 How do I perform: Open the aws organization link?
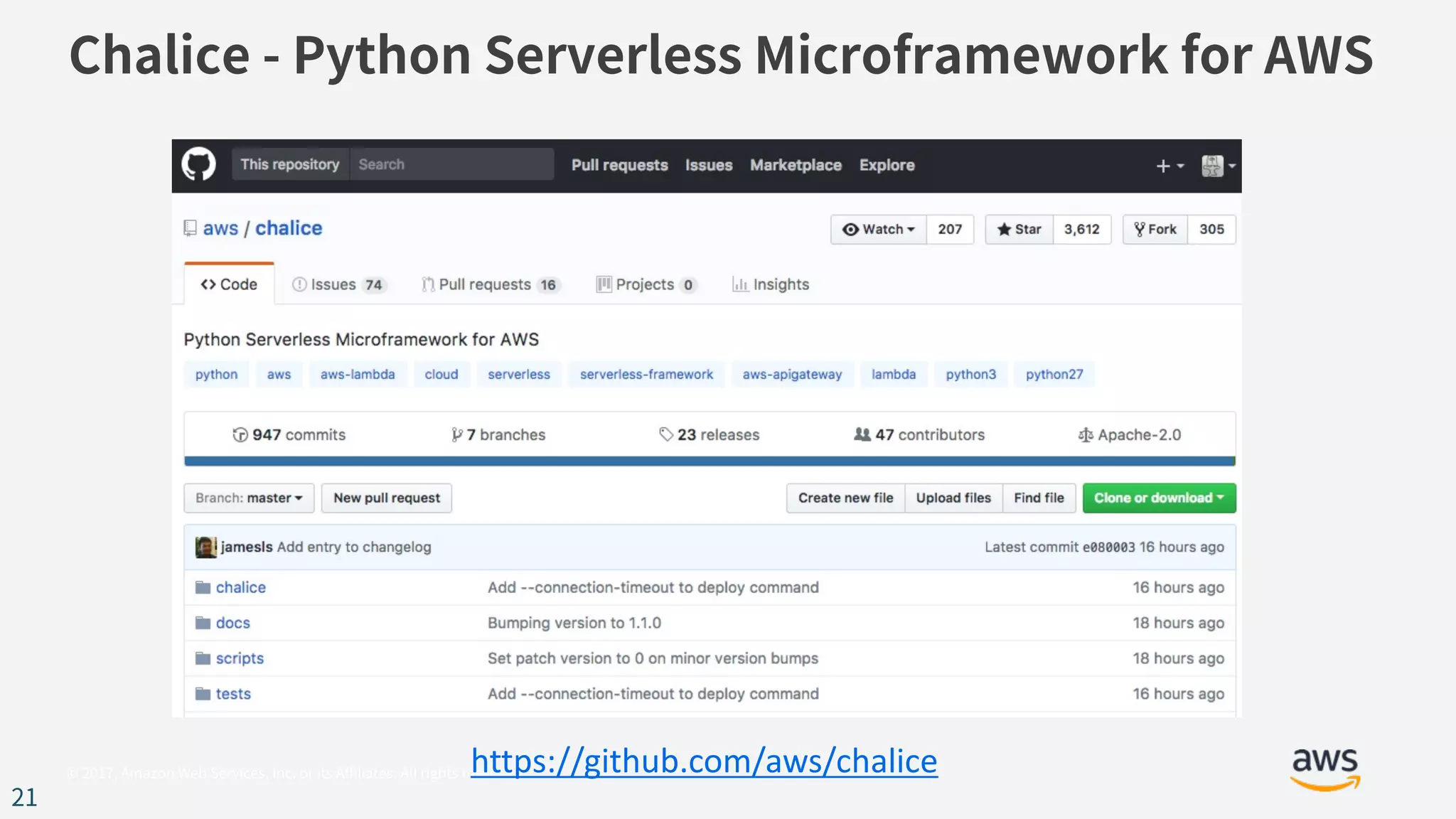220,228
